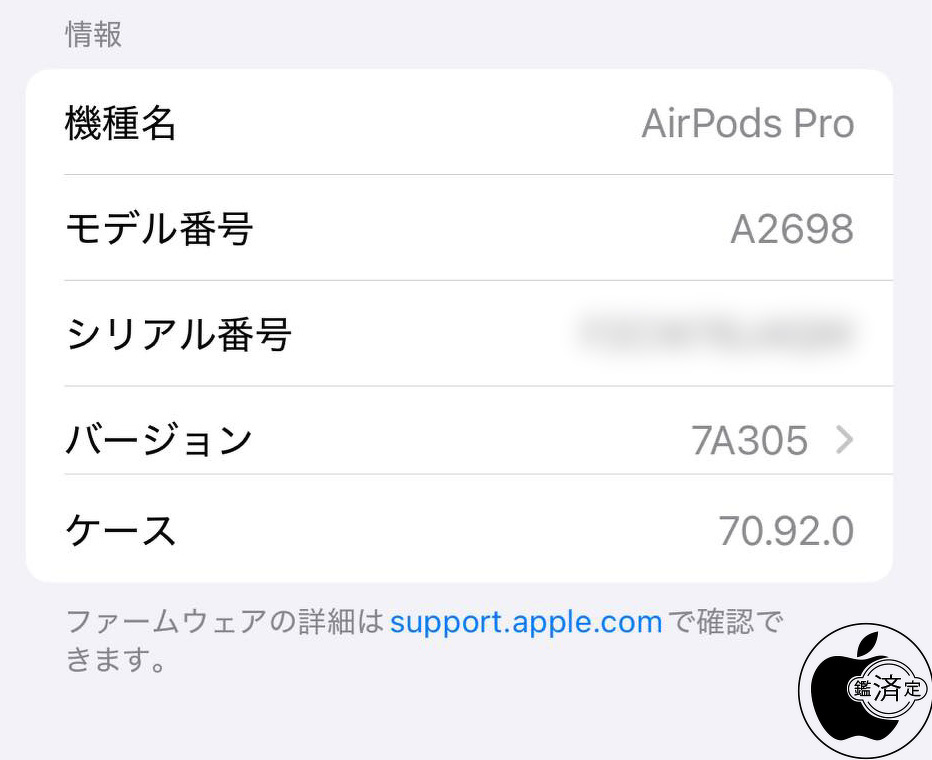
Task: Tap the 7A305 firmware version value
Action: coord(749,440)
